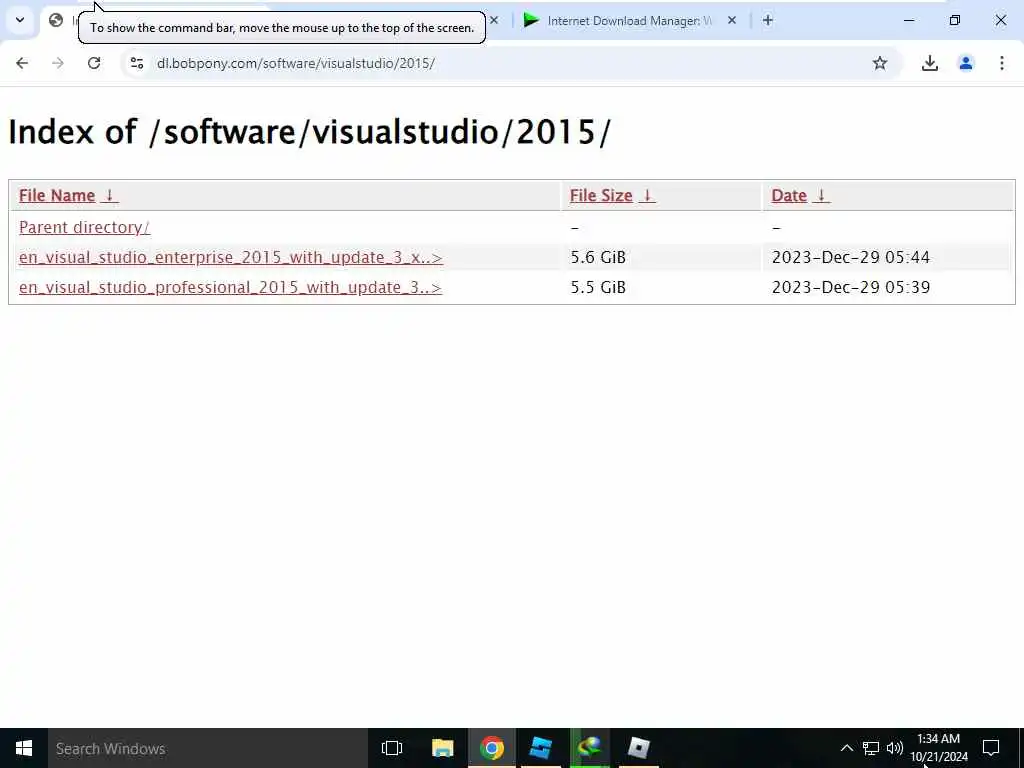Sort listing by File Name
Screen dimensions: 1024x768
click(x=57, y=195)
